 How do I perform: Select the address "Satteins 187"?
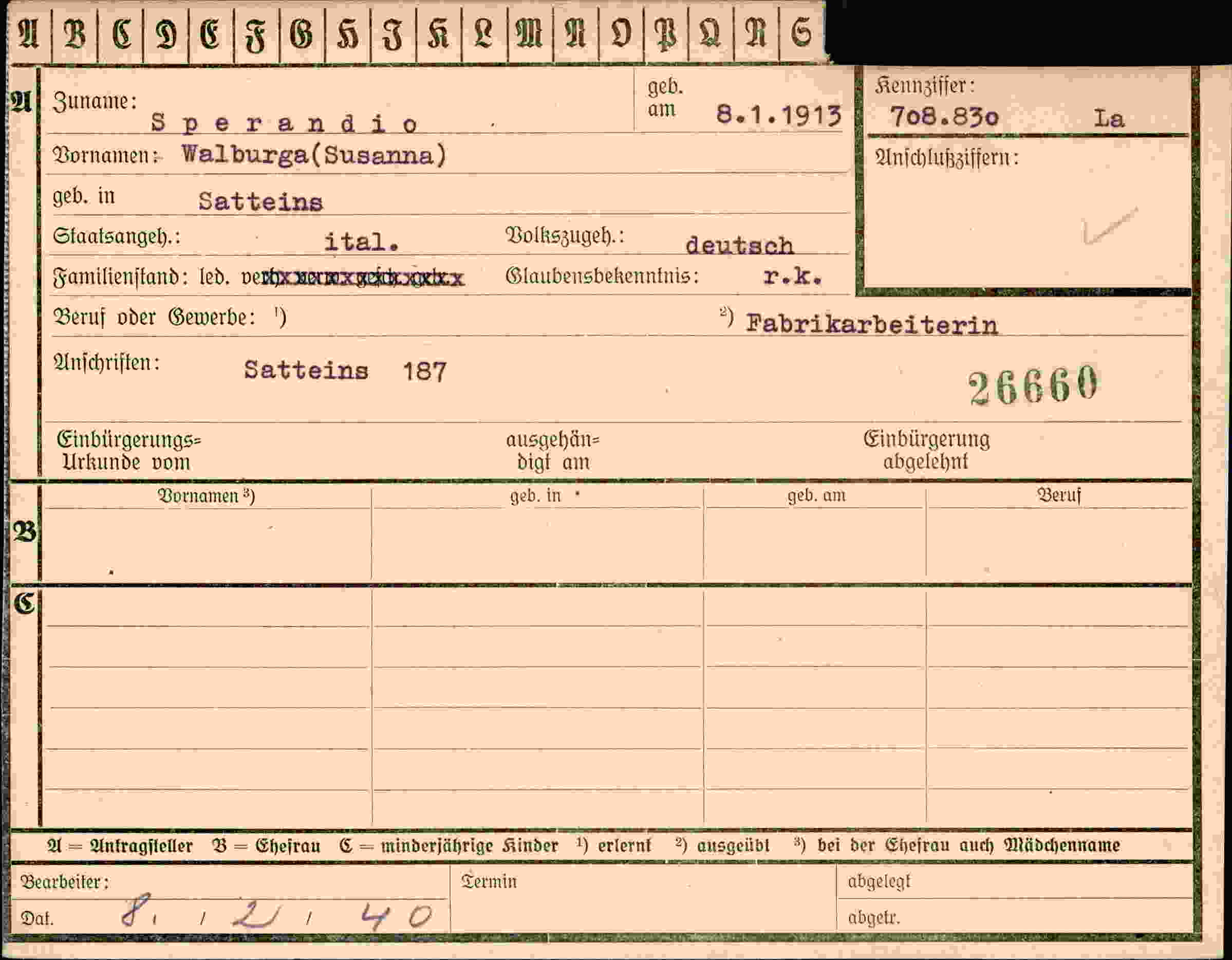pos(345,371)
